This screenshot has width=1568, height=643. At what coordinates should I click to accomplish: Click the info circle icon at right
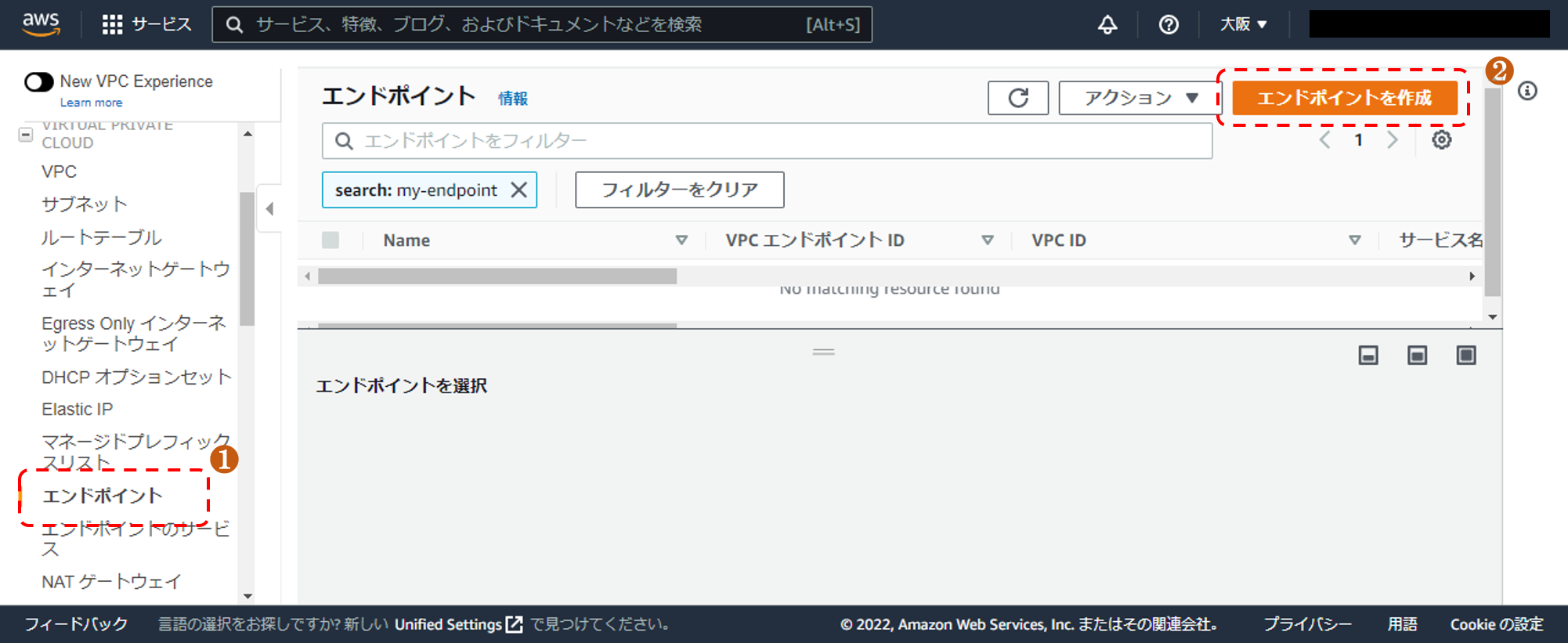tap(1526, 92)
